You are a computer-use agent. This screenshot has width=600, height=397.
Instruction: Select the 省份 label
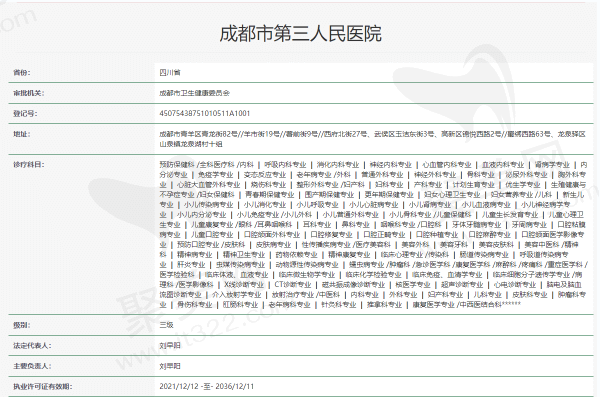pos(22,72)
